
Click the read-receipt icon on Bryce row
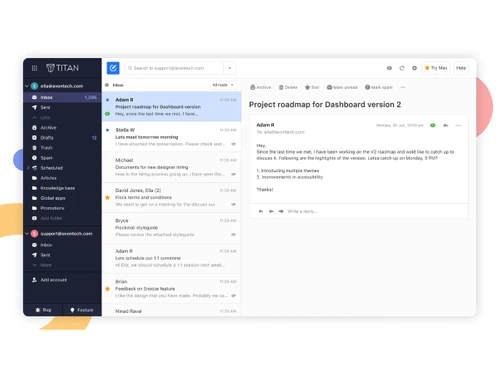pos(234,235)
